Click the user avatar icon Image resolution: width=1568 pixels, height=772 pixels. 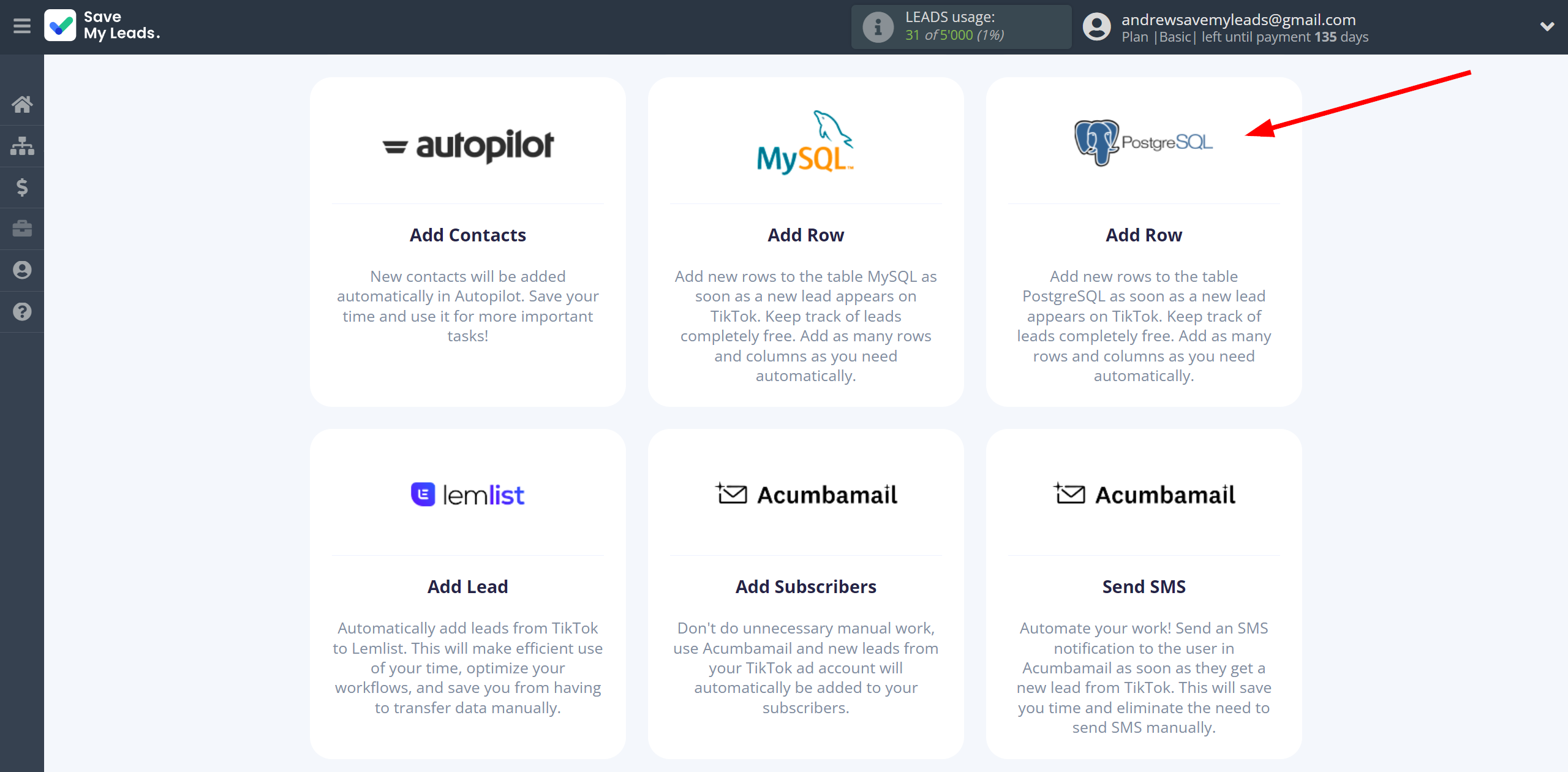[1096, 27]
